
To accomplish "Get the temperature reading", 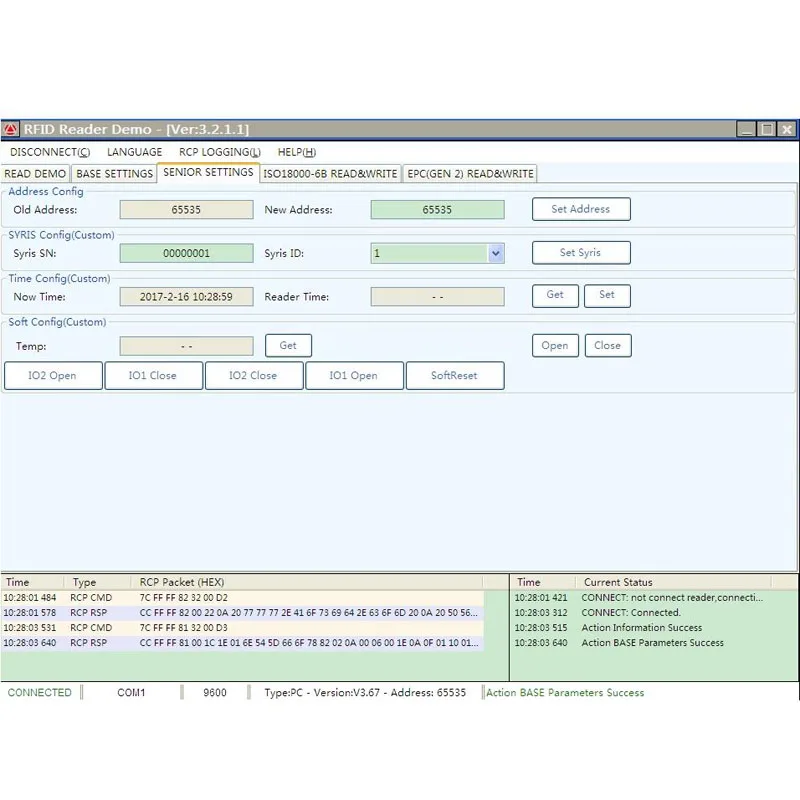I will tap(288, 346).
